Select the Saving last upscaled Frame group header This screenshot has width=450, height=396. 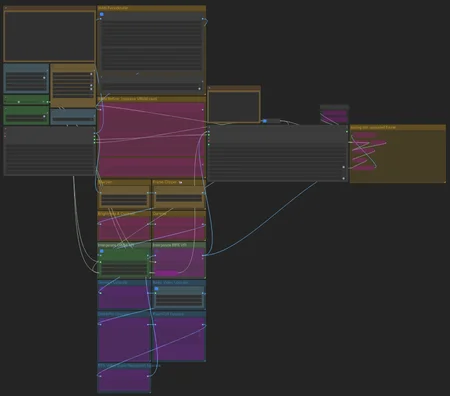point(398,127)
